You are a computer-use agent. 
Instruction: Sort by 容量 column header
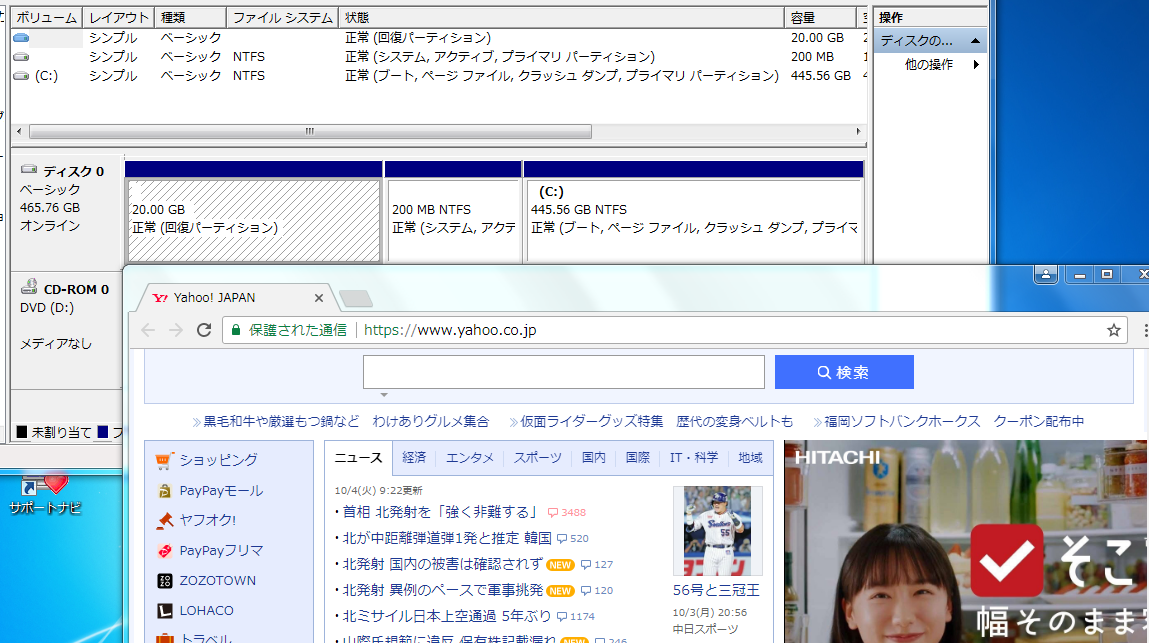(x=821, y=17)
